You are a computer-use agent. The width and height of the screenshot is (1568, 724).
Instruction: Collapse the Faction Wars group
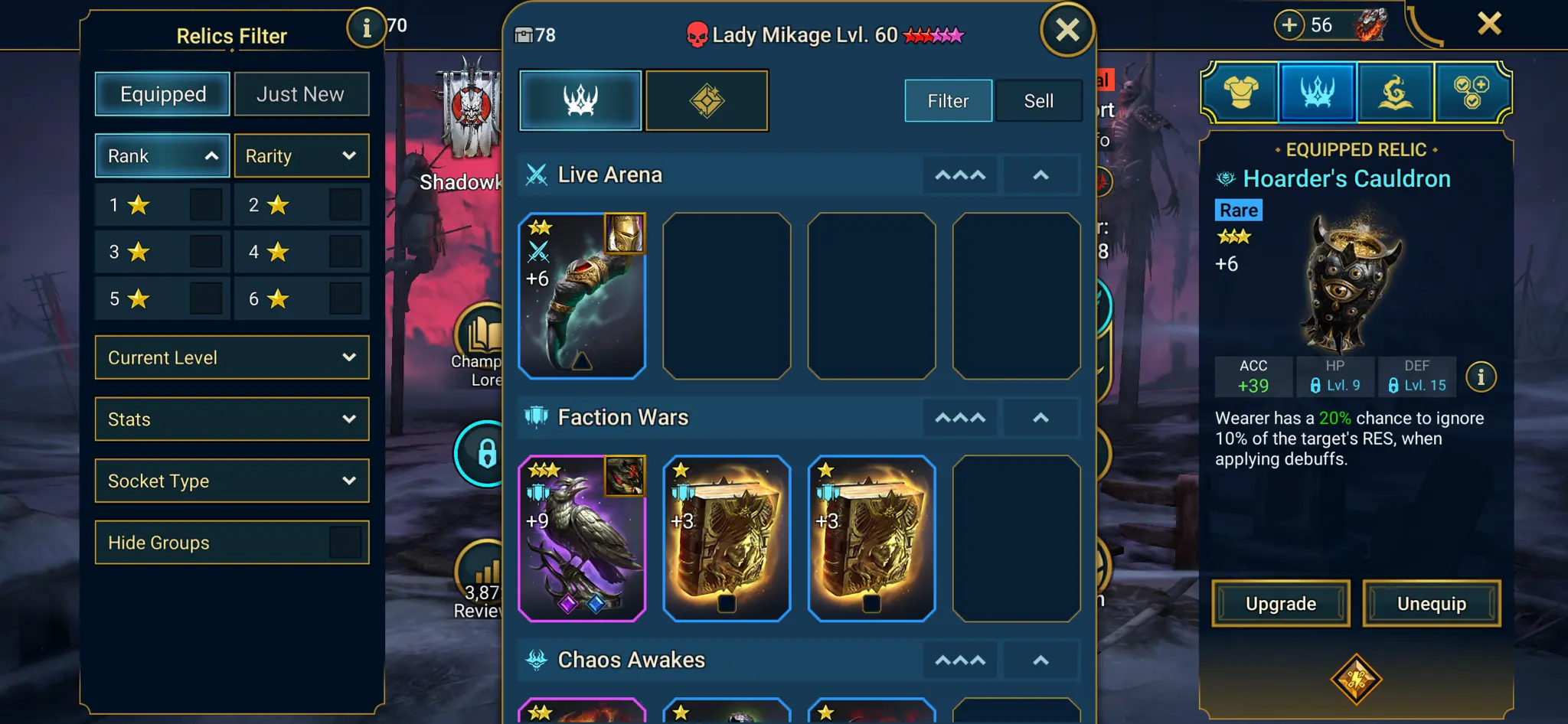tap(1040, 418)
